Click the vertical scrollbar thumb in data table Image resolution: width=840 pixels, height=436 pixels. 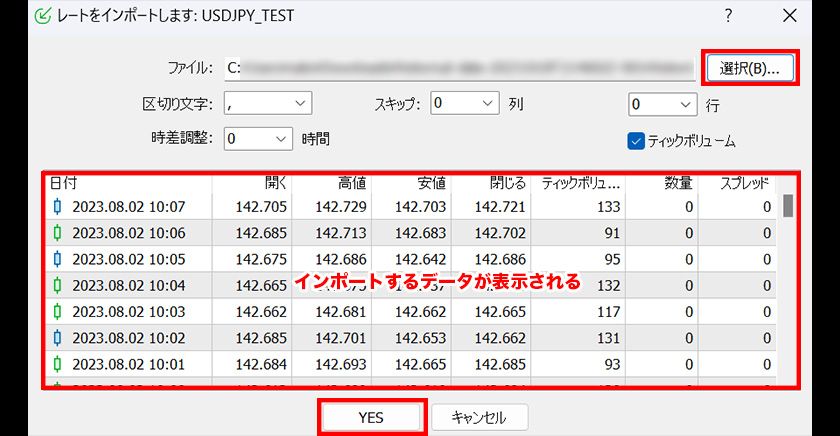(788, 205)
